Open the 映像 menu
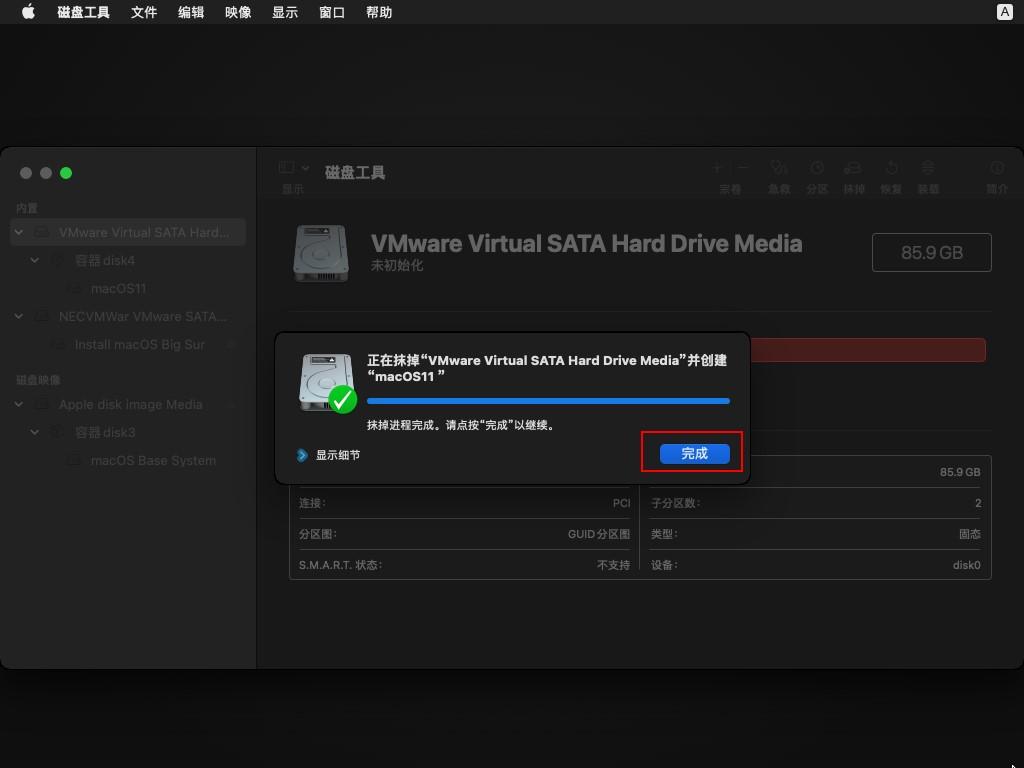The width and height of the screenshot is (1024, 768). coord(237,12)
